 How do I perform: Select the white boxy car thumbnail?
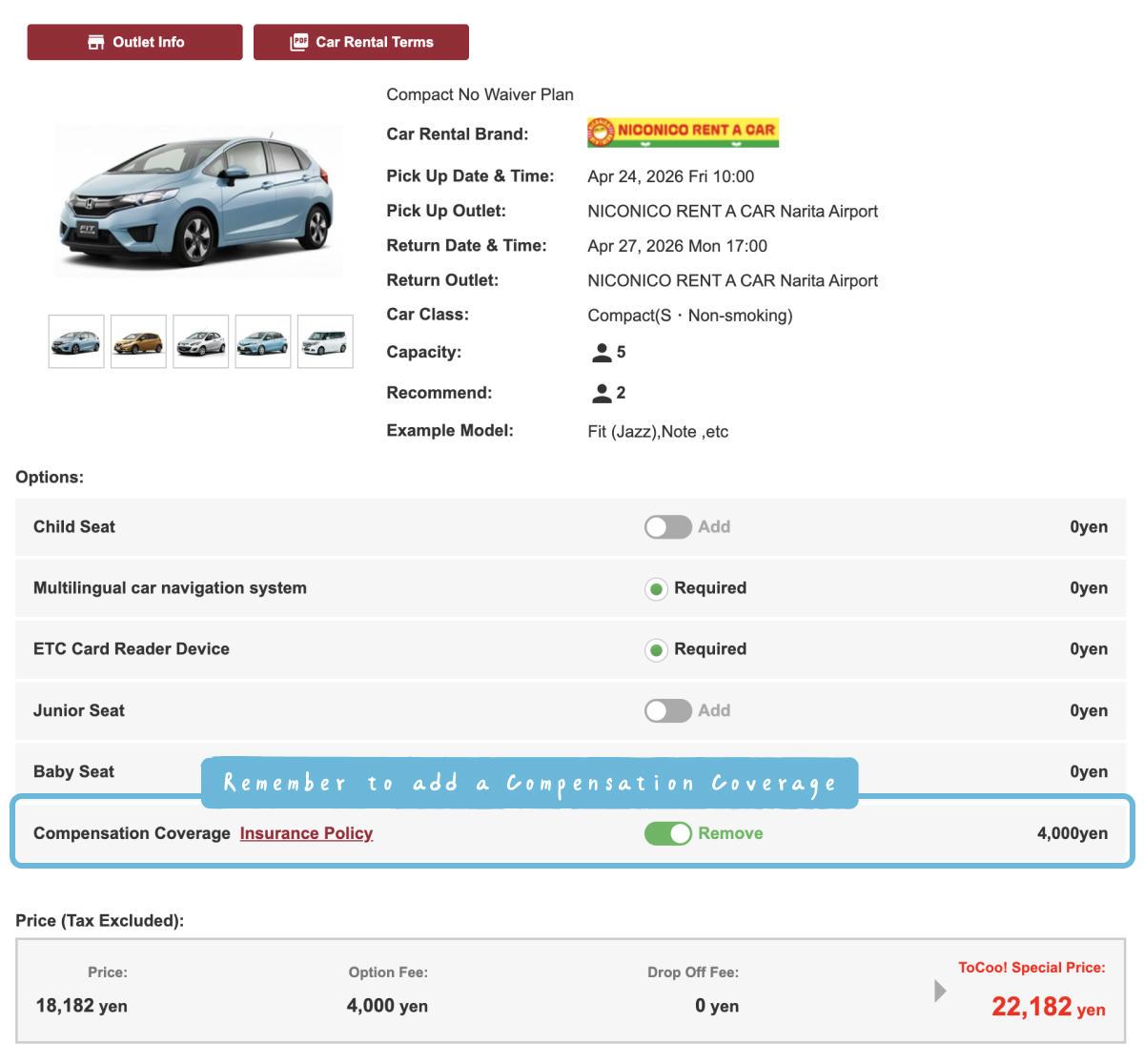(325, 341)
